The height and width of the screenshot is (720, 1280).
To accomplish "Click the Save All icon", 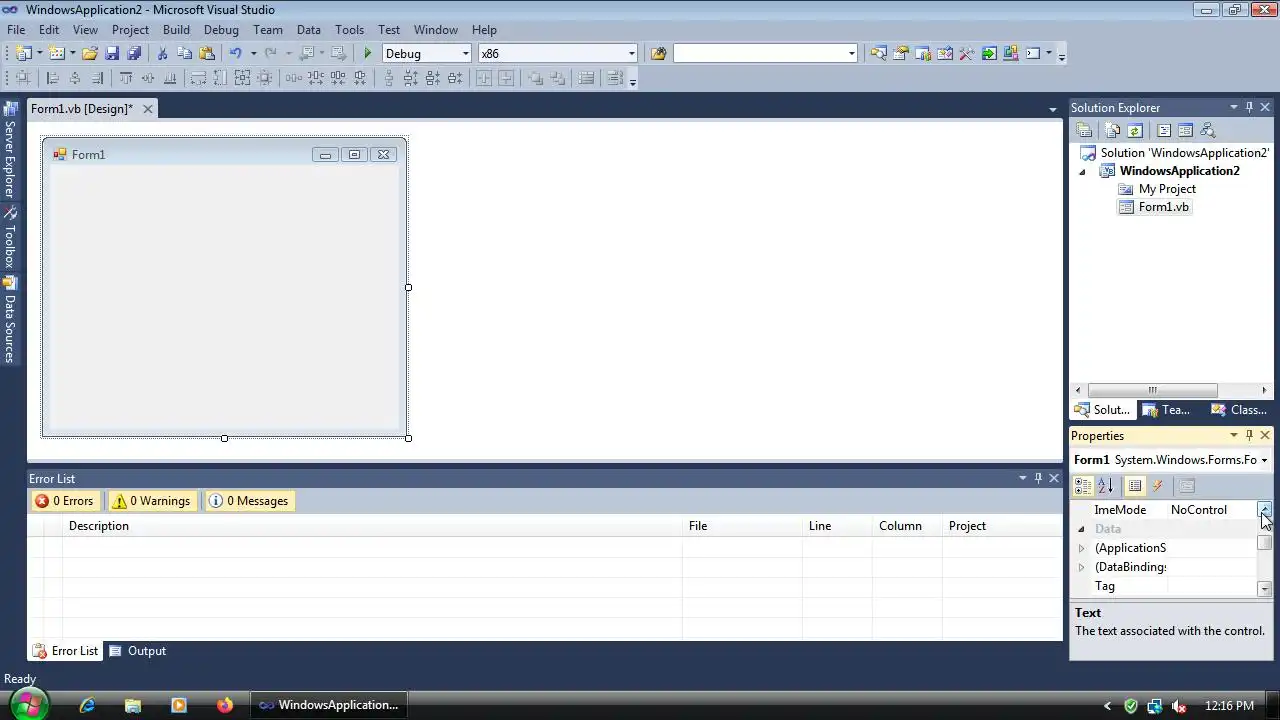I will (134, 53).
